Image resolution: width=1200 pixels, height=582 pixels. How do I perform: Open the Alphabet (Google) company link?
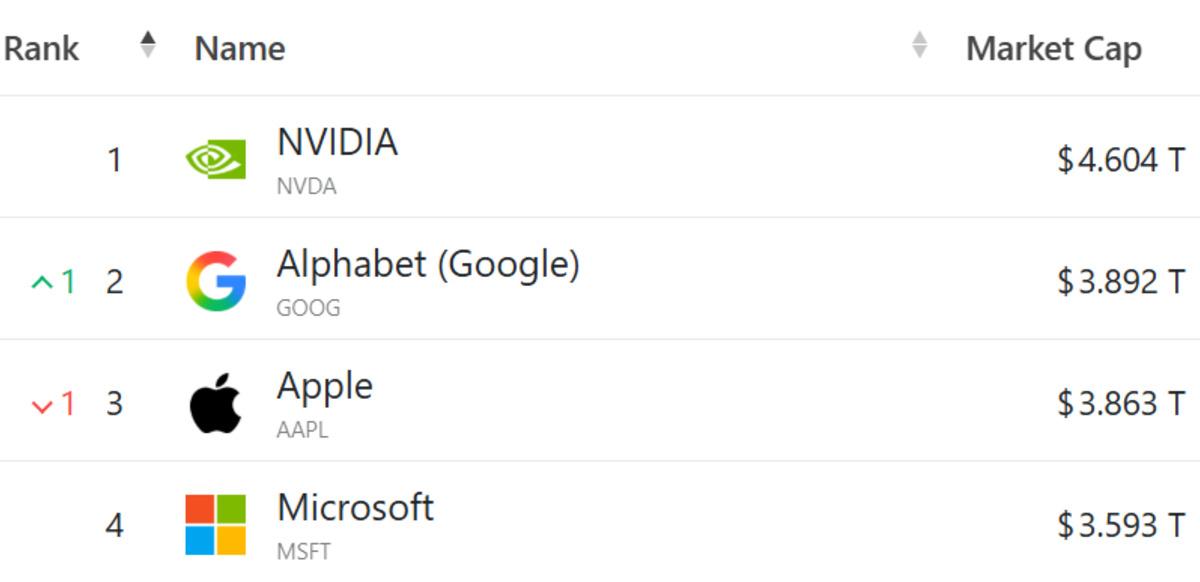(428, 264)
